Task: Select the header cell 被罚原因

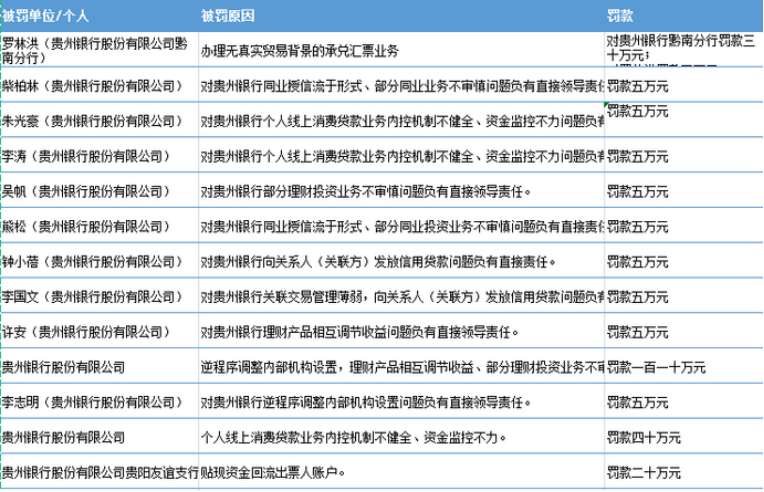Action: [401, 16]
